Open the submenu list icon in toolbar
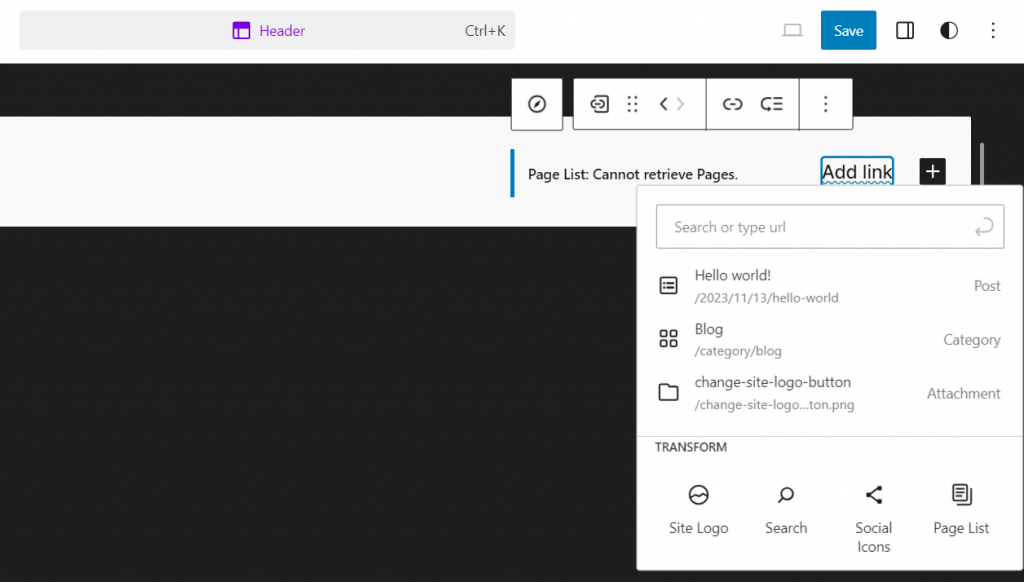The height and width of the screenshot is (582, 1024). 771,103
